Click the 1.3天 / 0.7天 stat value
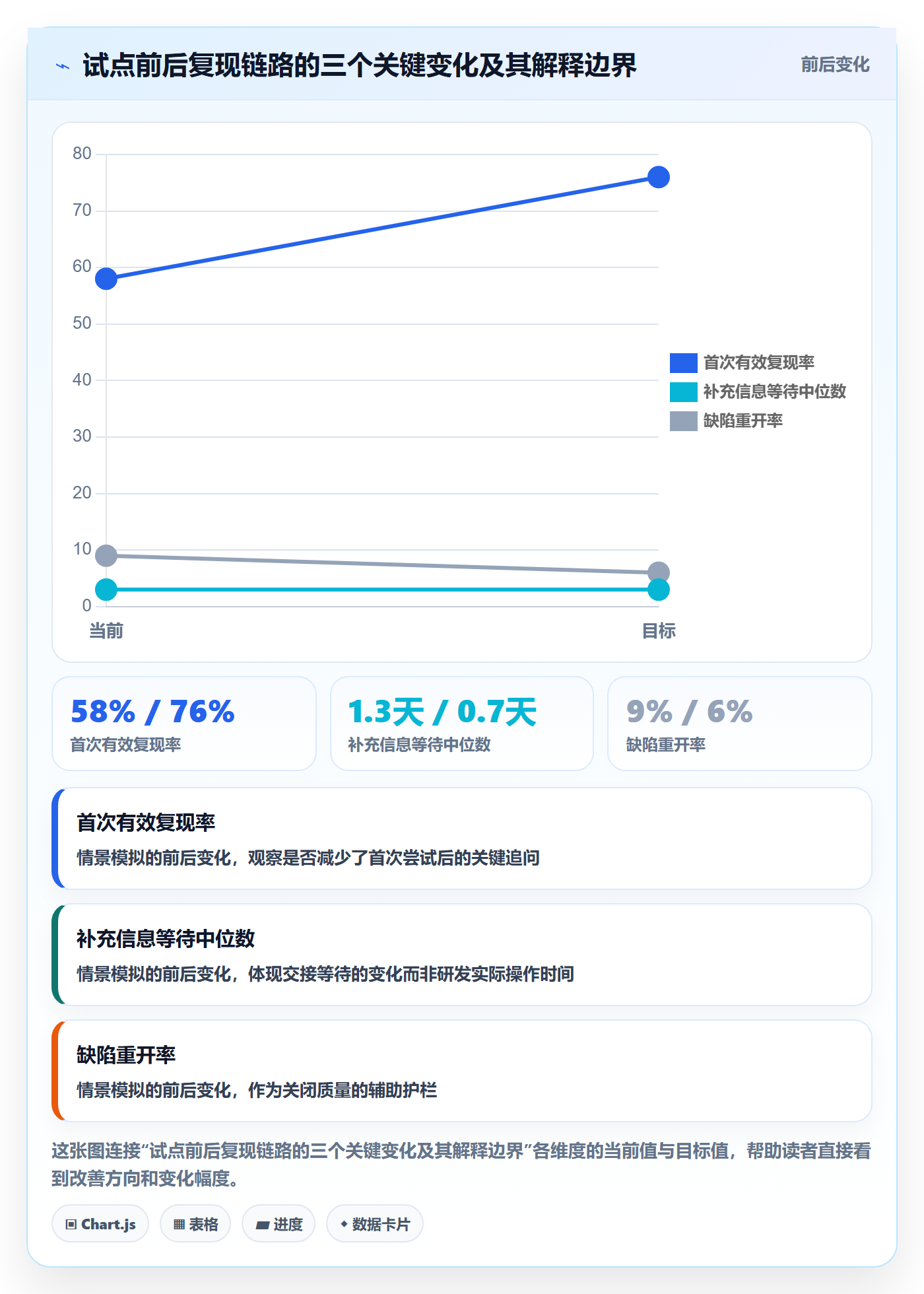This screenshot has width=924, height=1294. 442,712
